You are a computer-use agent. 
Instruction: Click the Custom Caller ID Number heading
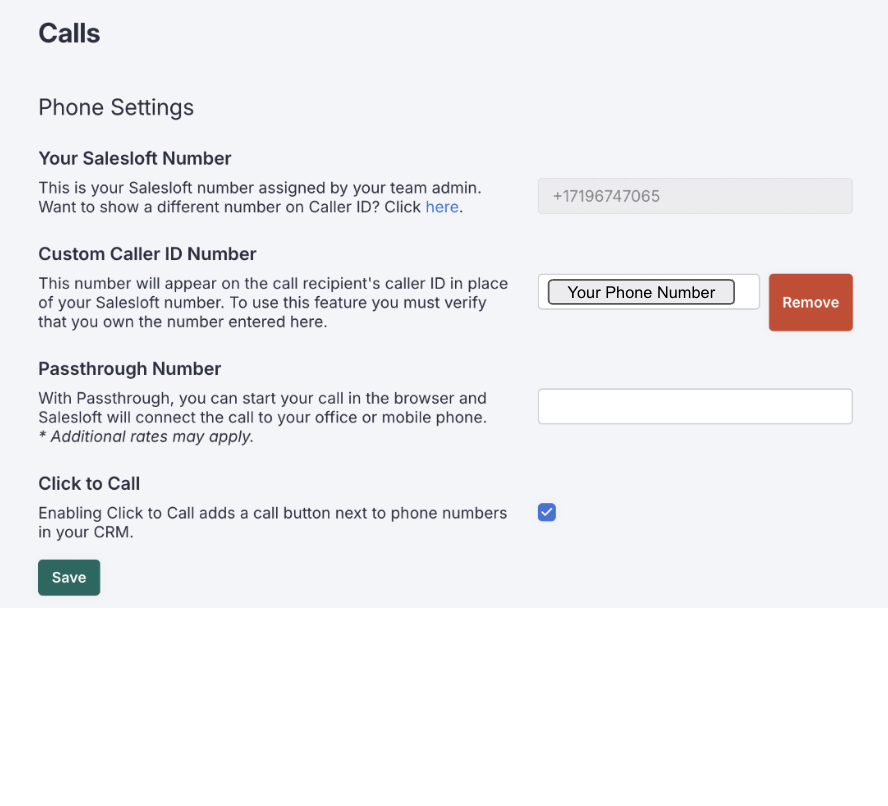point(146,253)
